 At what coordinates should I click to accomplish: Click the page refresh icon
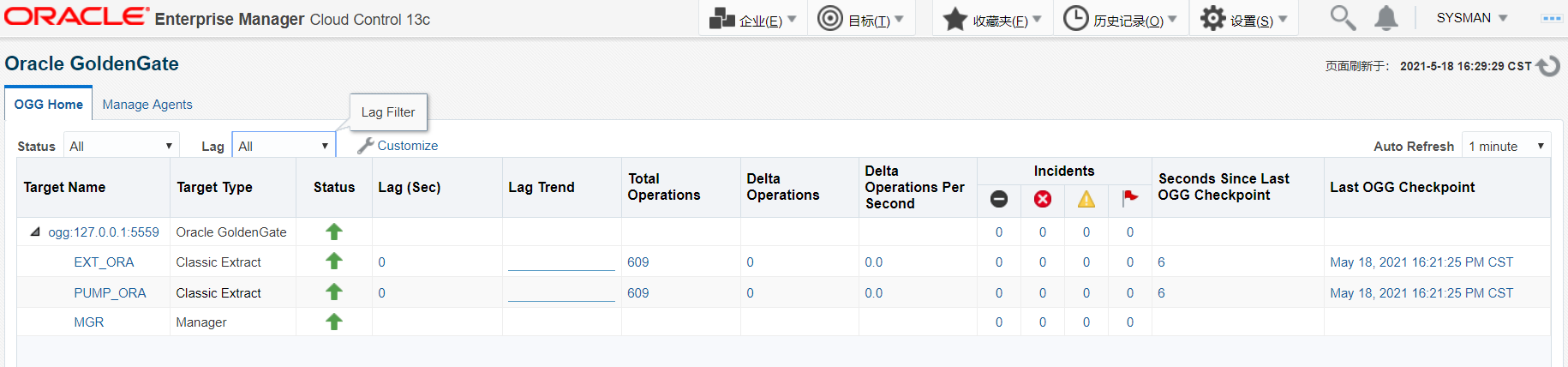[1547, 66]
